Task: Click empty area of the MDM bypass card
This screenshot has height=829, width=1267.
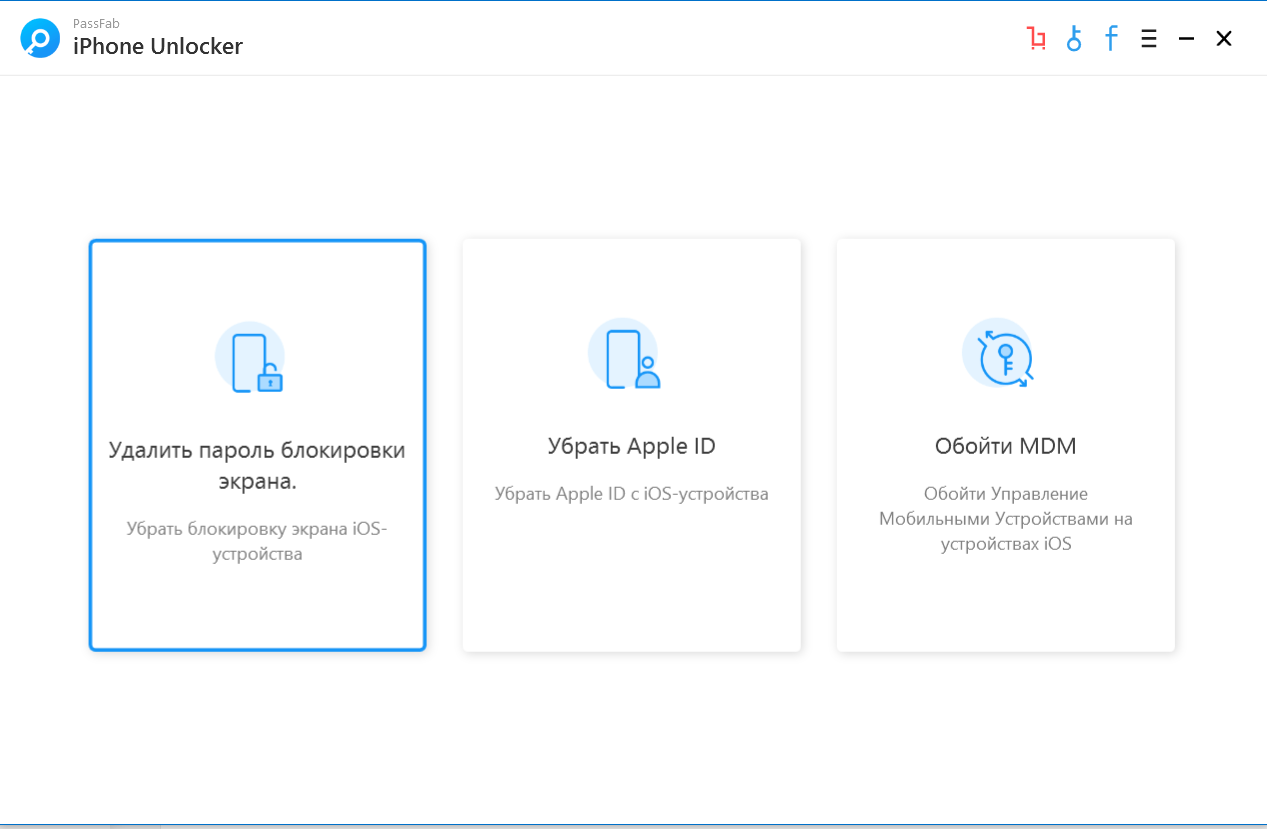Action: coord(1005,605)
